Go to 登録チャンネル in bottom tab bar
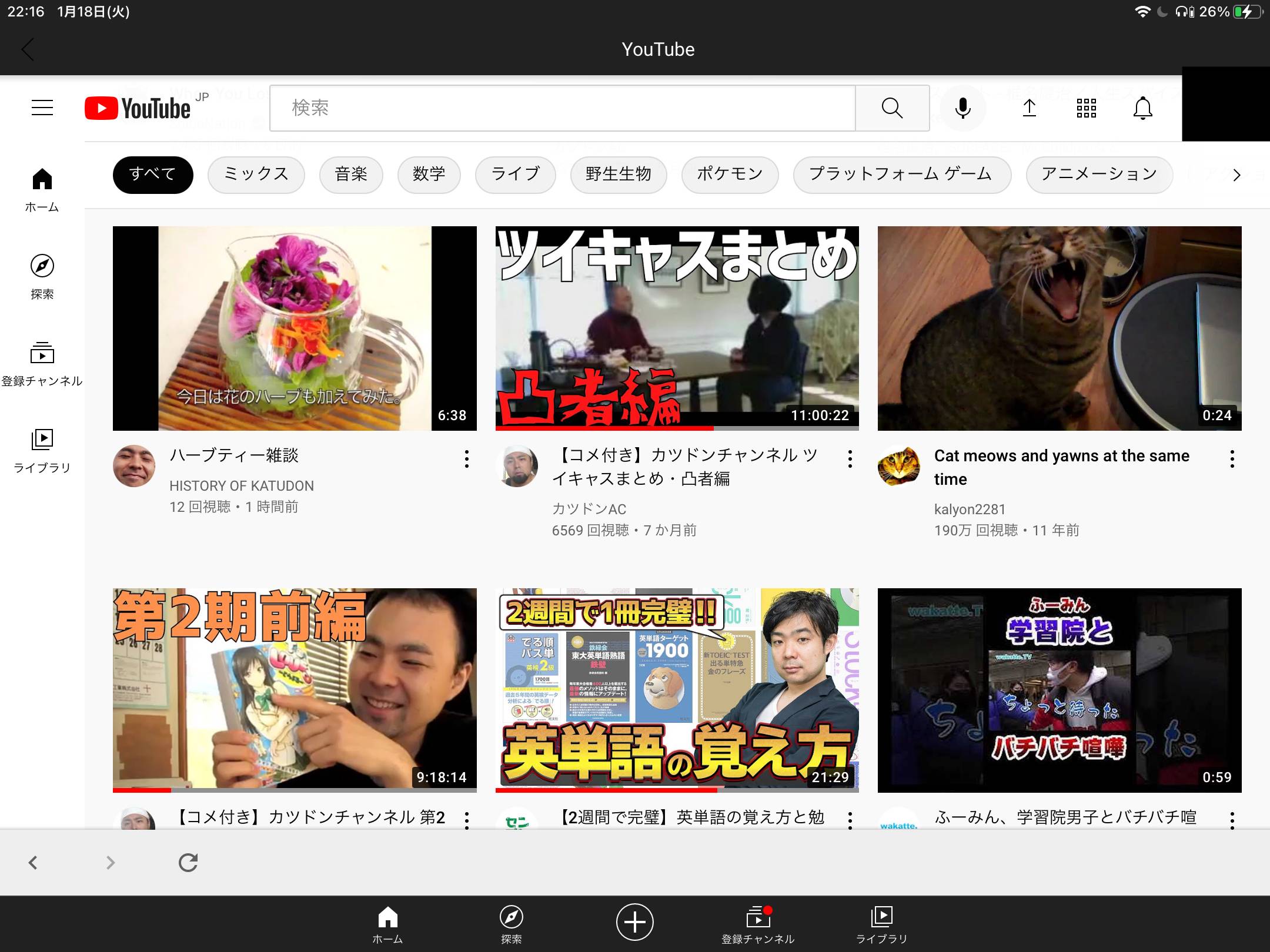Image resolution: width=1270 pixels, height=952 pixels. pos(758,924)
